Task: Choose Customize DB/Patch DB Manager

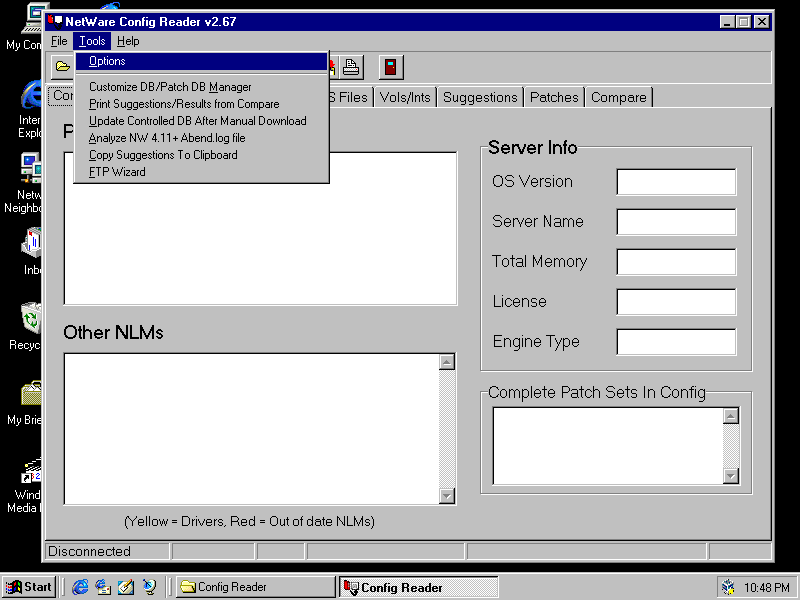Action: (x=202, y=87)
